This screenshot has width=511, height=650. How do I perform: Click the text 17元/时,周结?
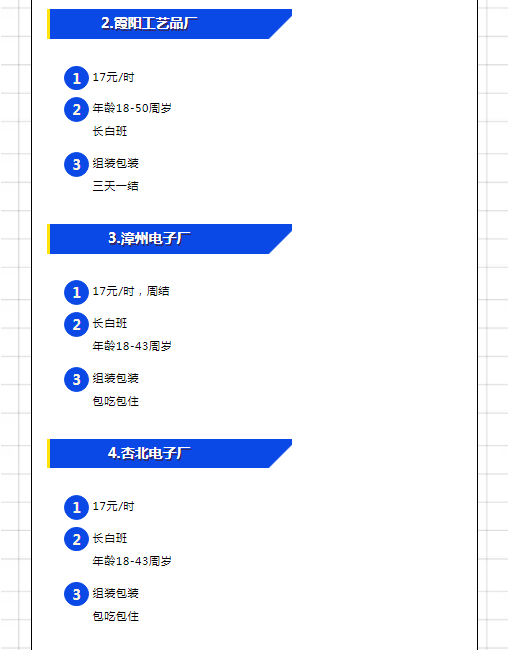coord(131,291)
